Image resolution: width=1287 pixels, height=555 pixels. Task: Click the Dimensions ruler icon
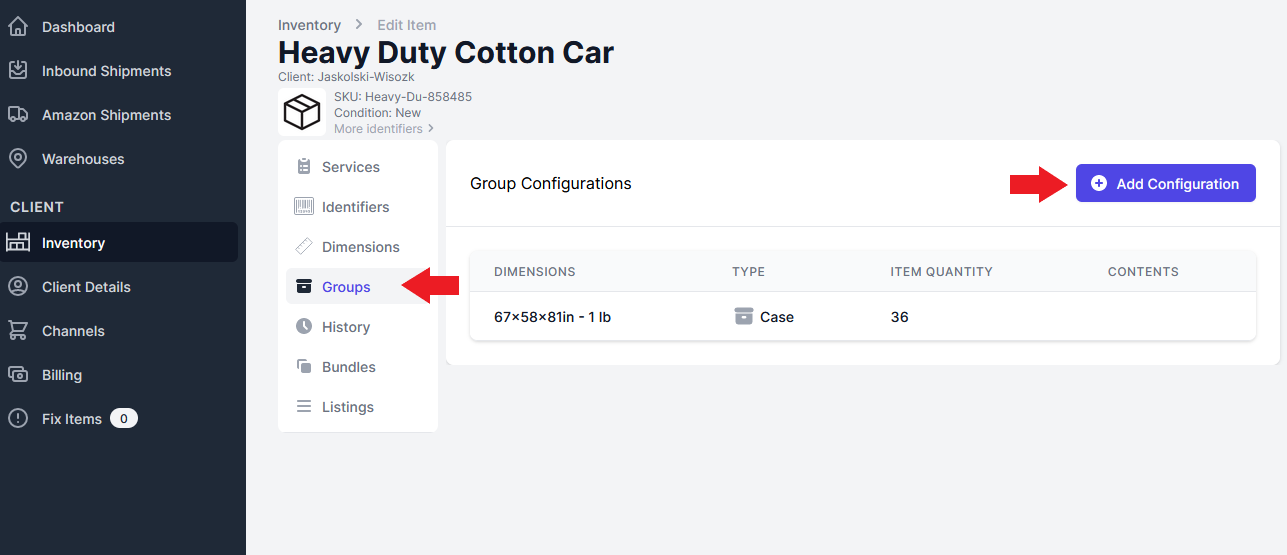(304, 247)
